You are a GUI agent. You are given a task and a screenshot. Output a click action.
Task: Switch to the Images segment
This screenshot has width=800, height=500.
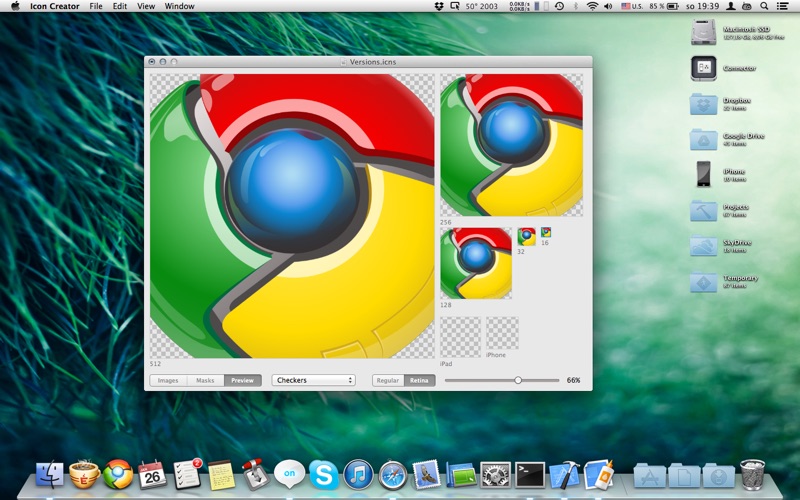[x=168, y=380]
